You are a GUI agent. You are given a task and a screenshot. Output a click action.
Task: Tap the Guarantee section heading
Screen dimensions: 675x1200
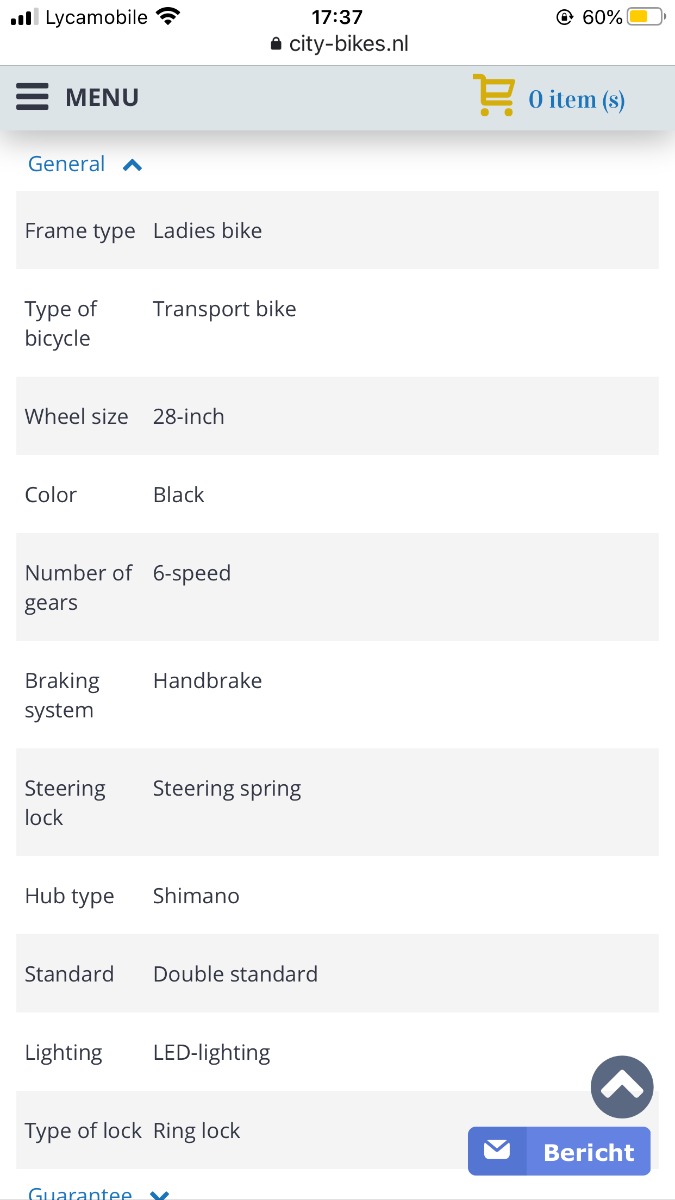pyautogui.click(x=80, y=1194)
